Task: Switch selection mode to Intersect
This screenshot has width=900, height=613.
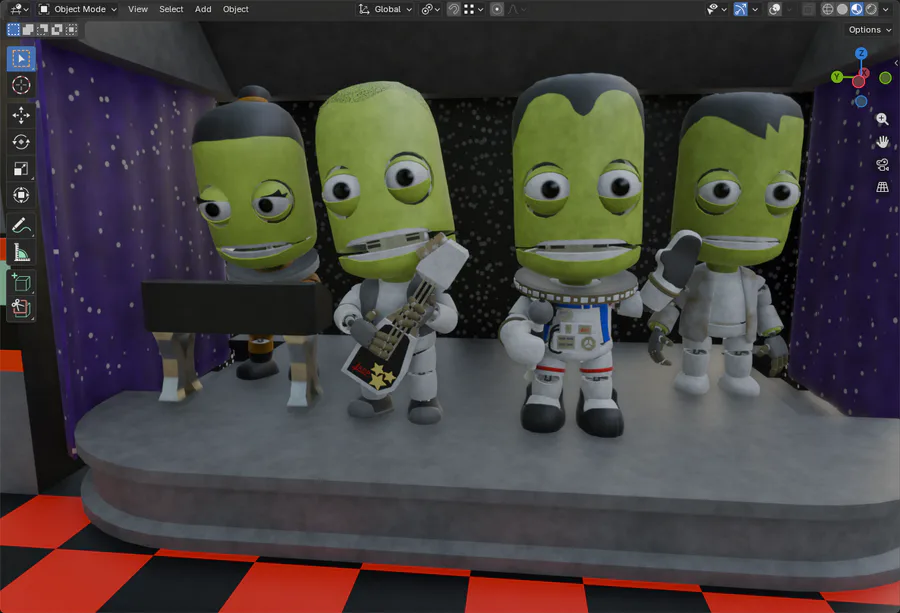Action: (71, 29)
